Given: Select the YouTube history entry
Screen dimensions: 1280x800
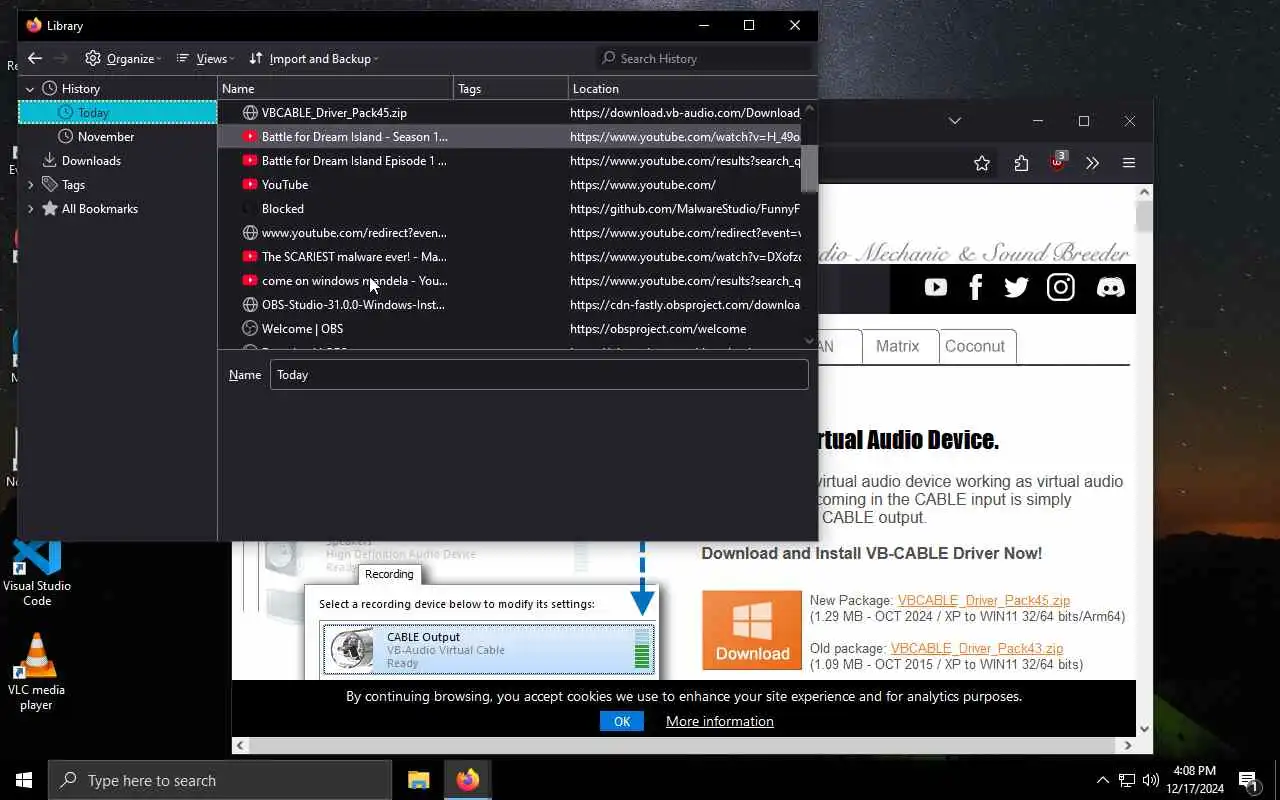Looking at the screenshot, I should [510, 184].
